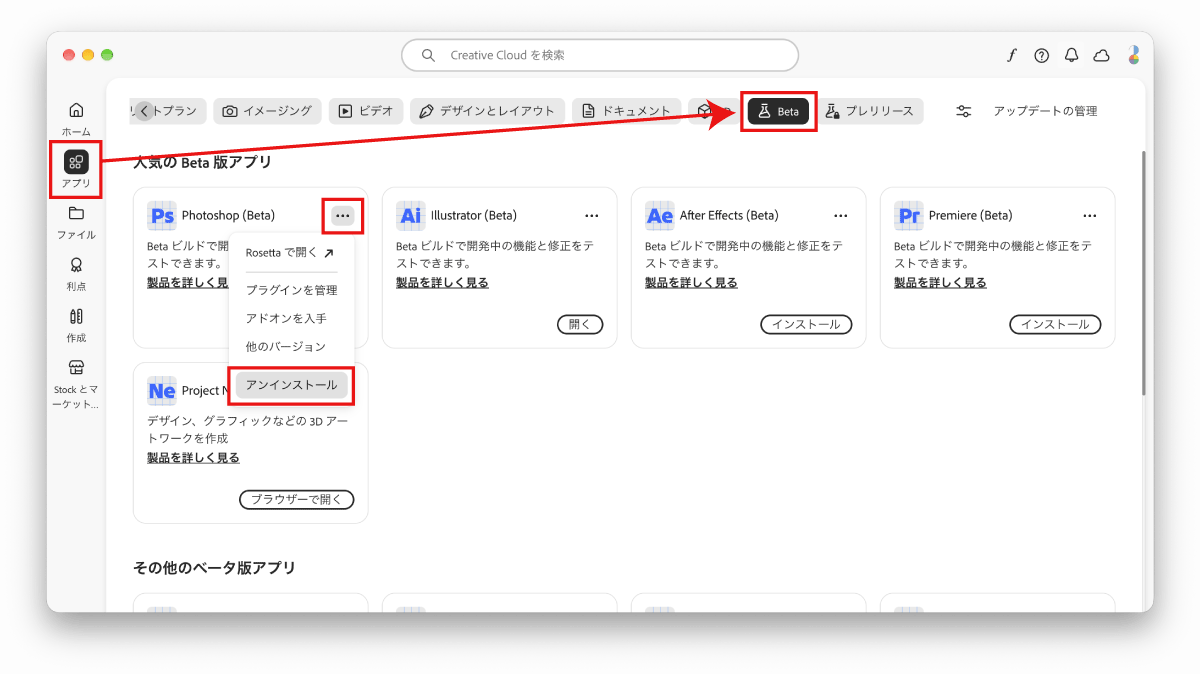Open the cloud sync status icon
The image size is (1200, 674).
(1101, 55)
